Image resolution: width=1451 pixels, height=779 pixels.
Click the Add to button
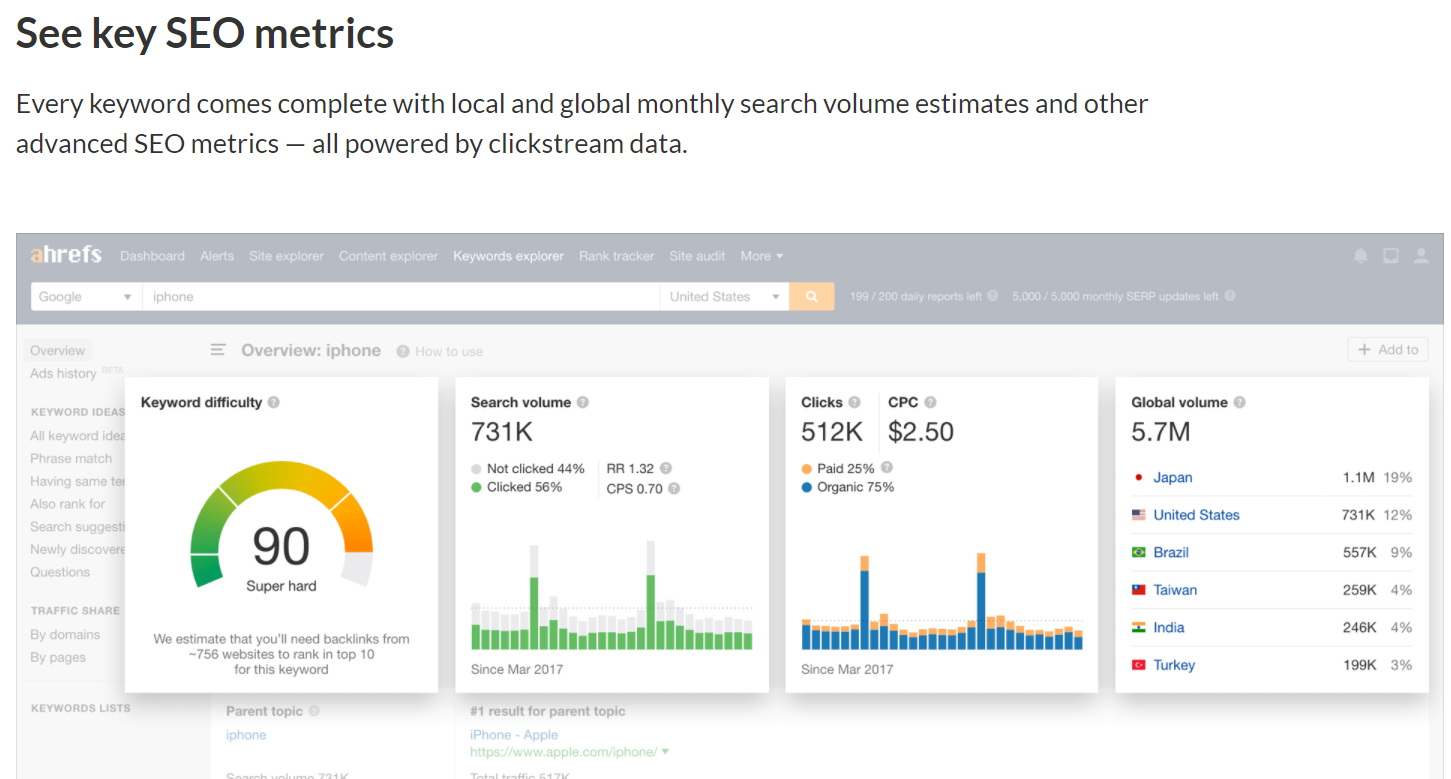pyautogui.click(x=1388, y=349)
